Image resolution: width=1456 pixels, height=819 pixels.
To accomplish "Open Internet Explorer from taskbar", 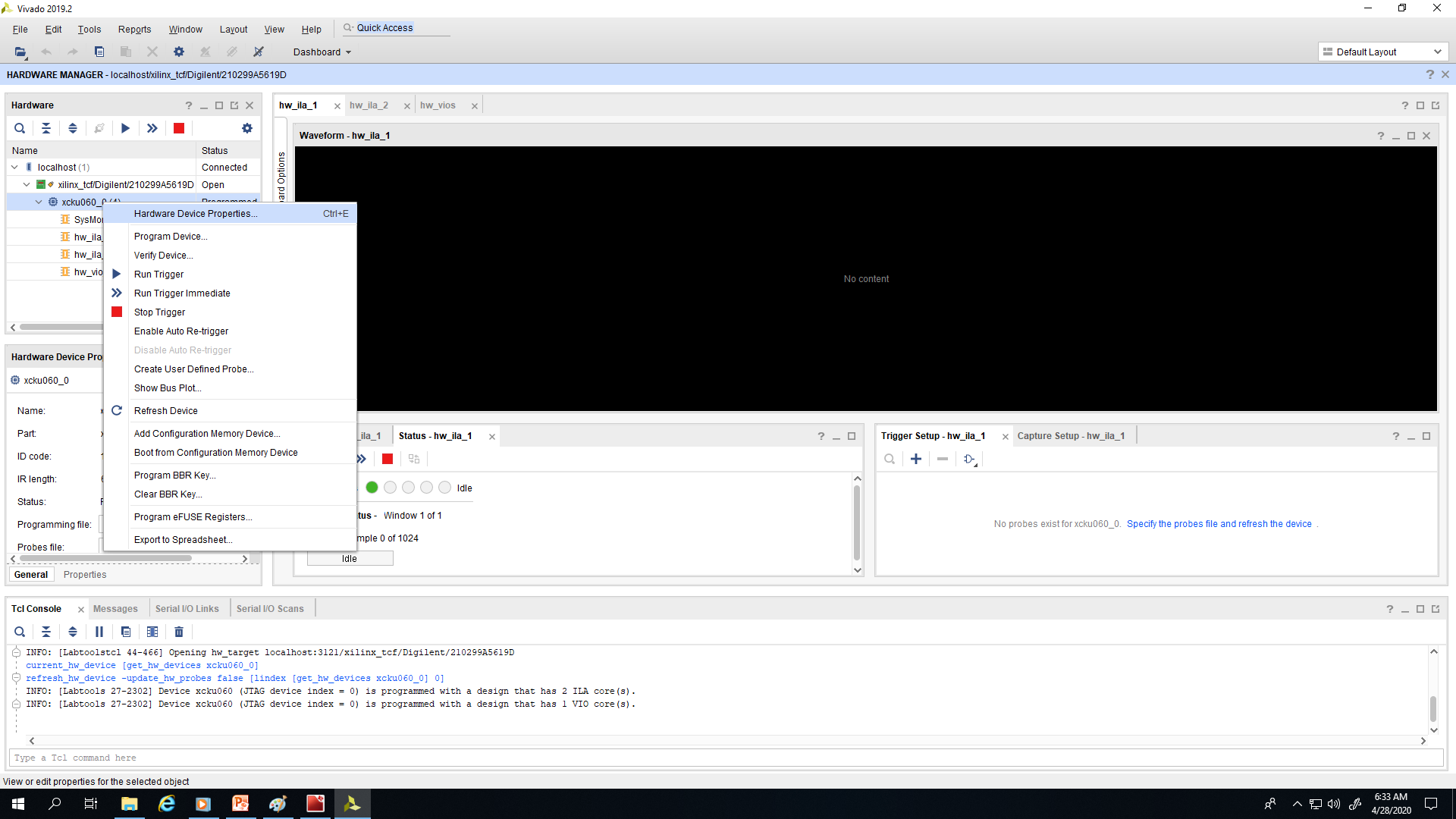I will click(x=166, y=804).
